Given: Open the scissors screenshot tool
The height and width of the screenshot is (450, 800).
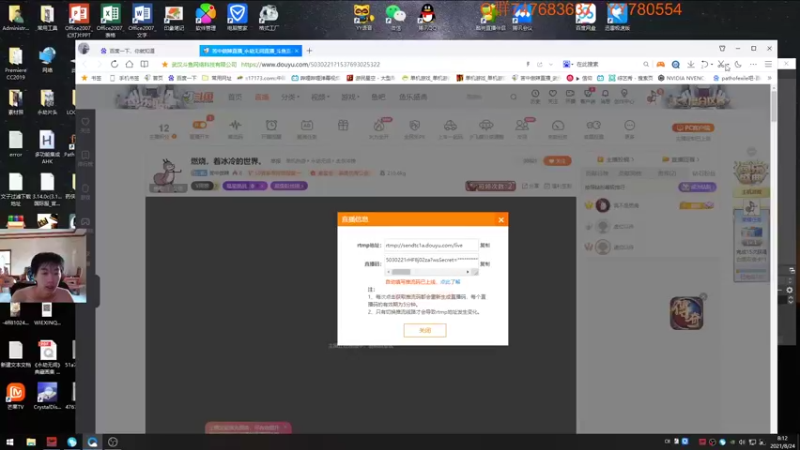Looking at the screenshot, I should coord(720,64).
